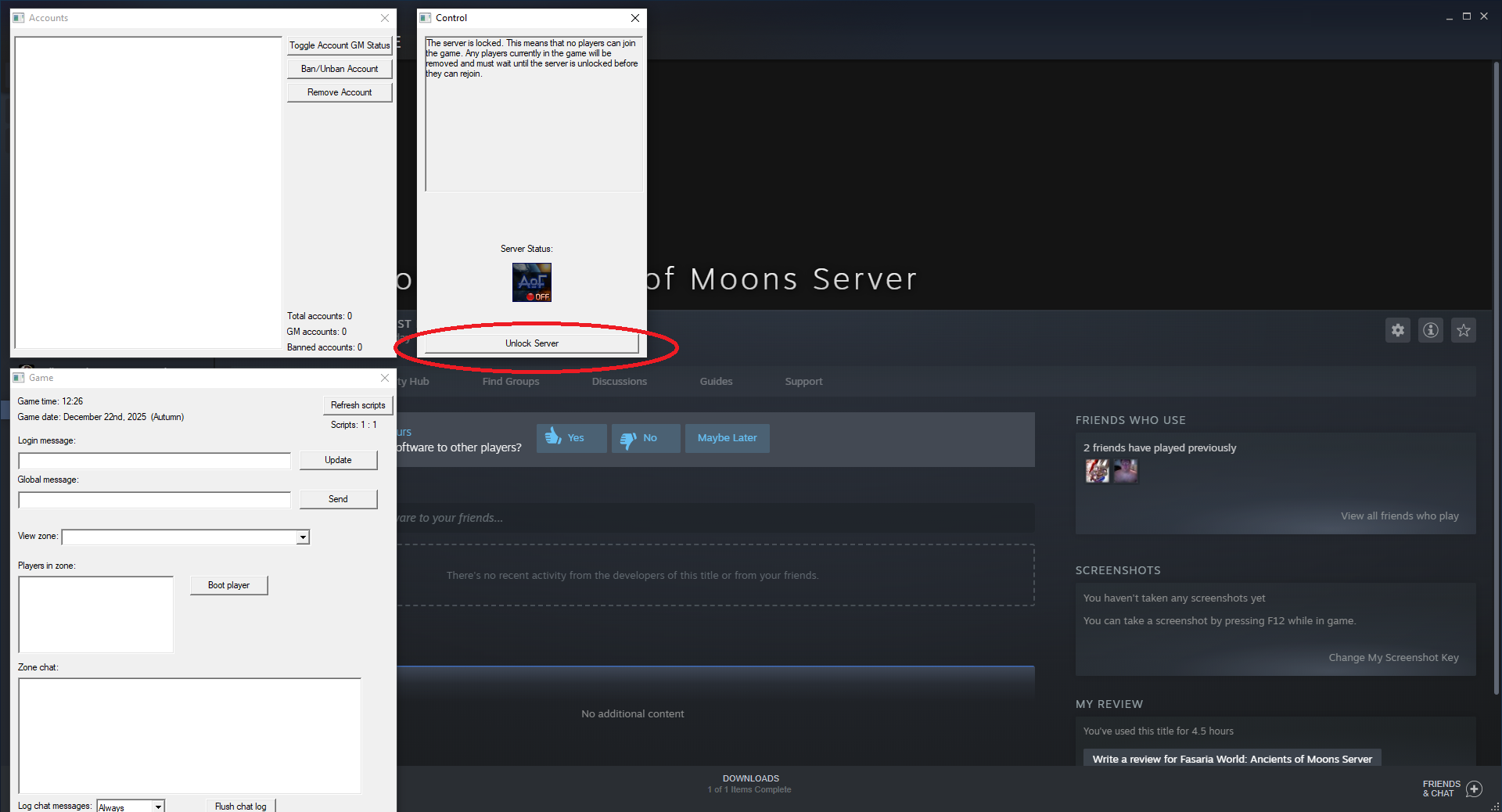1502x812 pixels.
Task: Click Ban/Unban Account button
Action: click(x=340, y=69)
